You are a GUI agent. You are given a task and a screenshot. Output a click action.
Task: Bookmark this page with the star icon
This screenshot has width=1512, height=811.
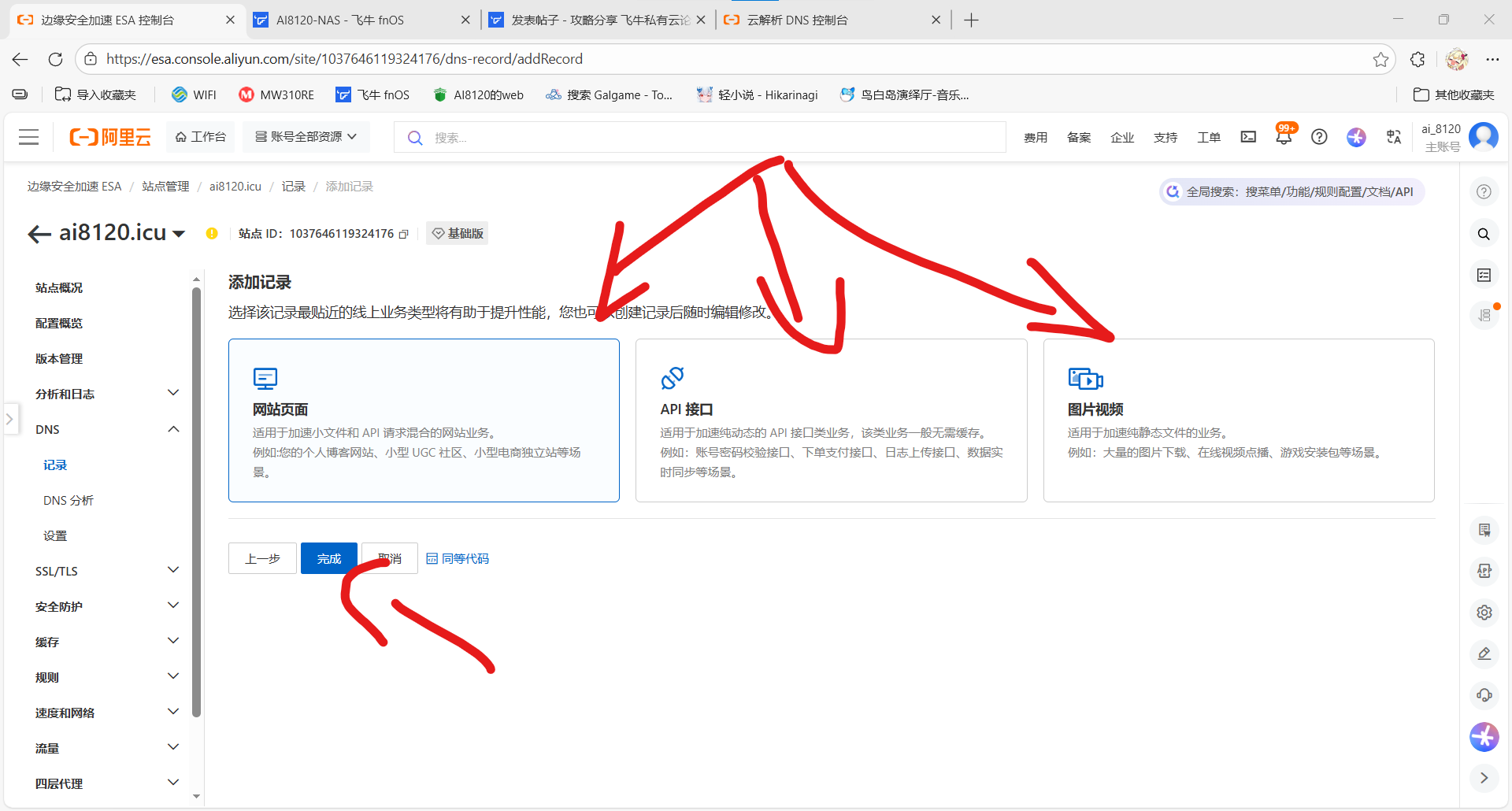[1380, 59]
